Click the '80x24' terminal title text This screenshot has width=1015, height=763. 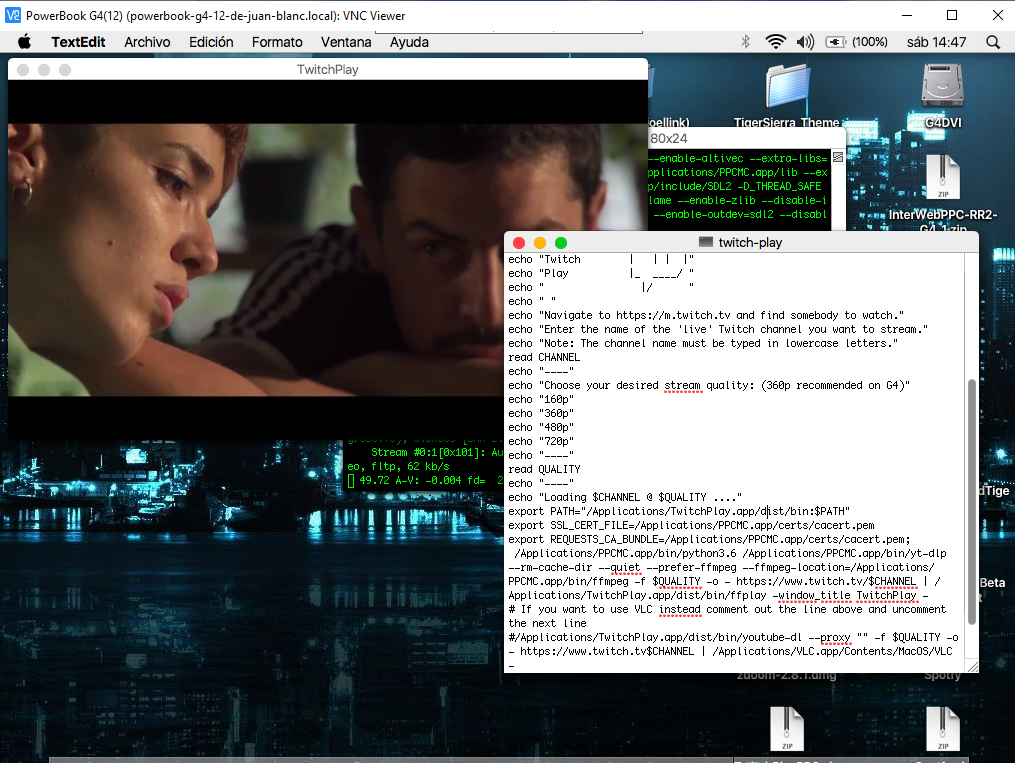pyautogui.click(x=669, y=138)
